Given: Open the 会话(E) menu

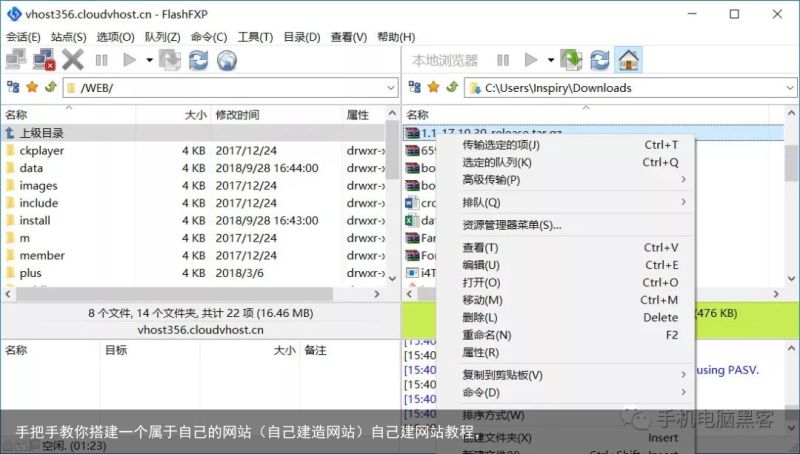Looking at the screenshot, I should pyautogui.click(x=23, y=37).
